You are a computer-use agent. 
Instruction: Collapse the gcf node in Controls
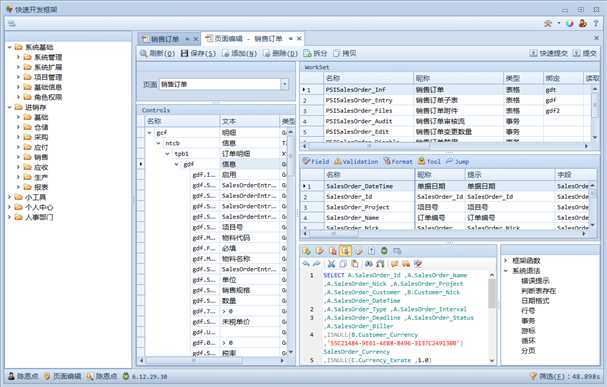pyautogui.click(x=149, y=133)
